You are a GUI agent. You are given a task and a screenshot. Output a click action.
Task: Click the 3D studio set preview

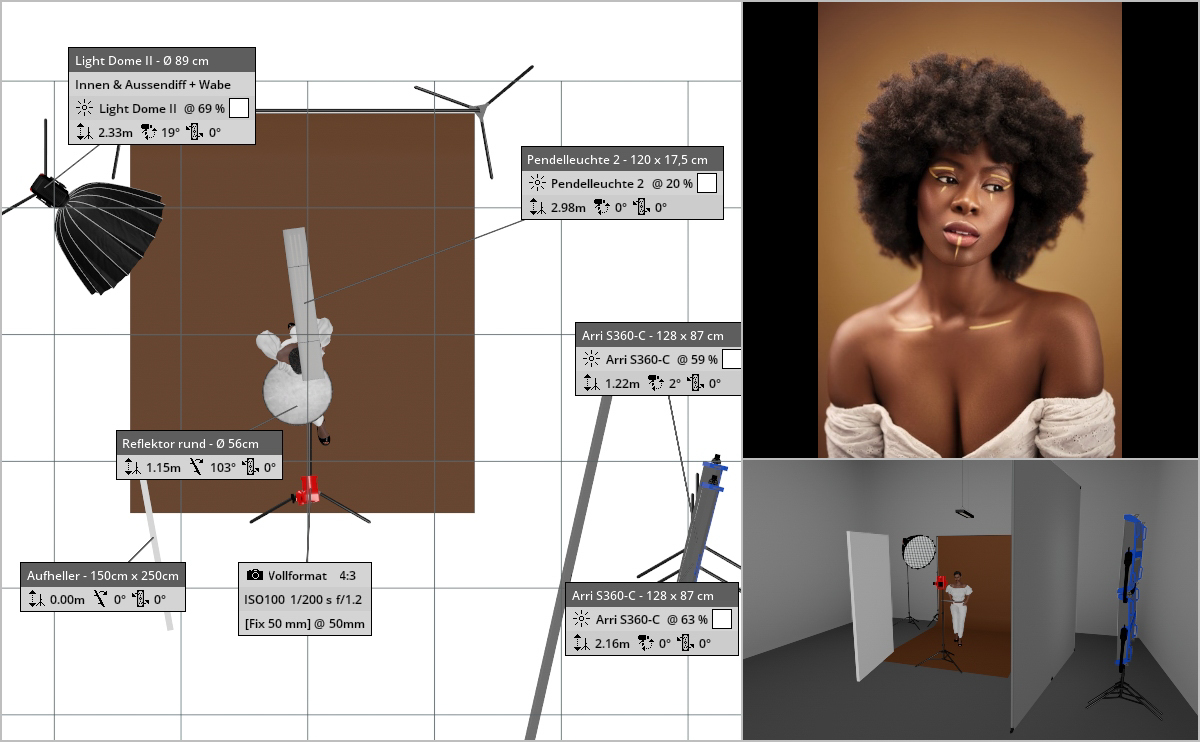coord(970,600)
